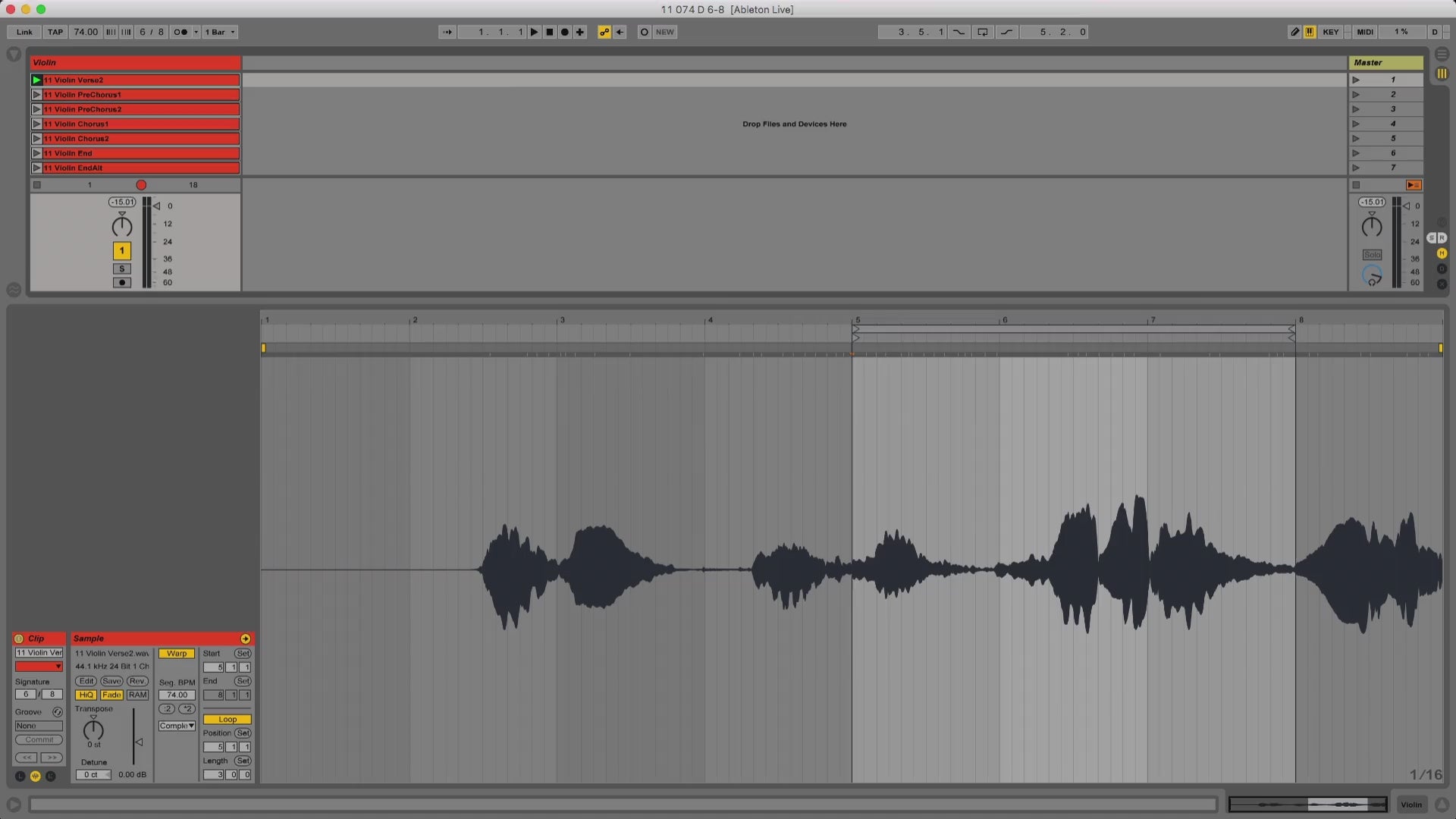The height and width of the screenshot is (819, 1456).
Task: Launch the 11 Violin Chorus1 clip
Action: click(x=36, y=124)
